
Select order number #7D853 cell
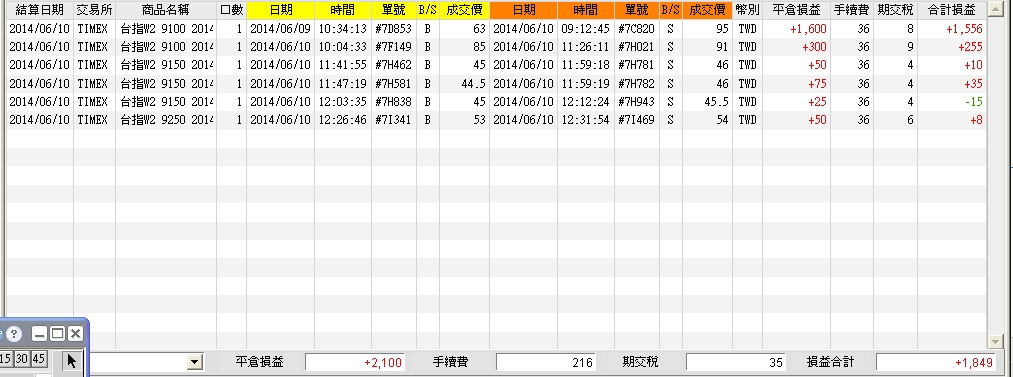pos(393,29)
